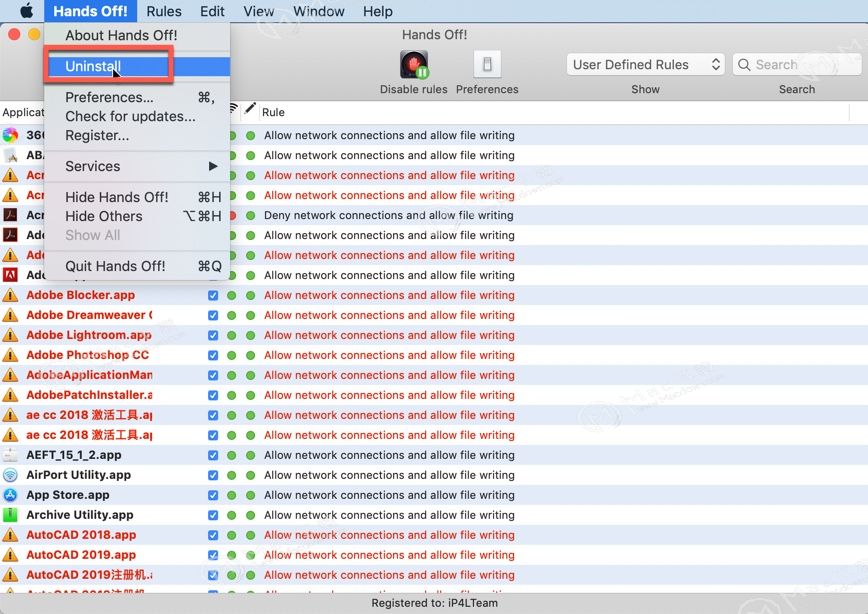Open the User Defined Rules dropdown
The height and width of the screenshot is (614, 868).
[x=645, y=65]
